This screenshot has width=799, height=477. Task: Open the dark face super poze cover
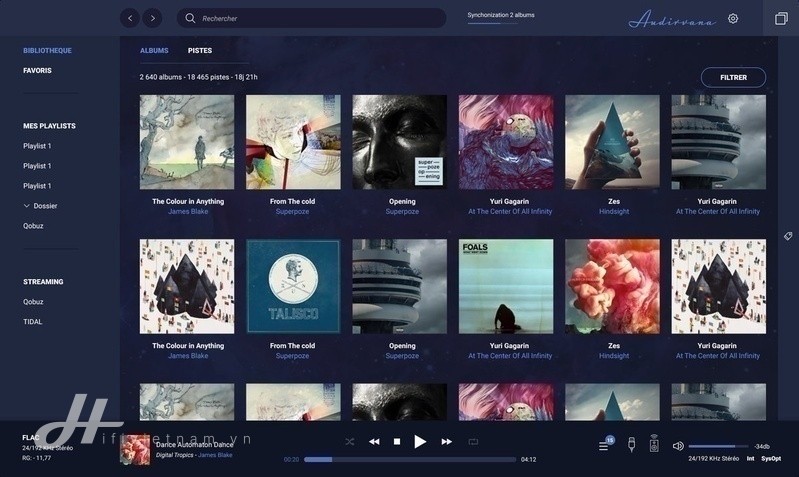(400, 142)
